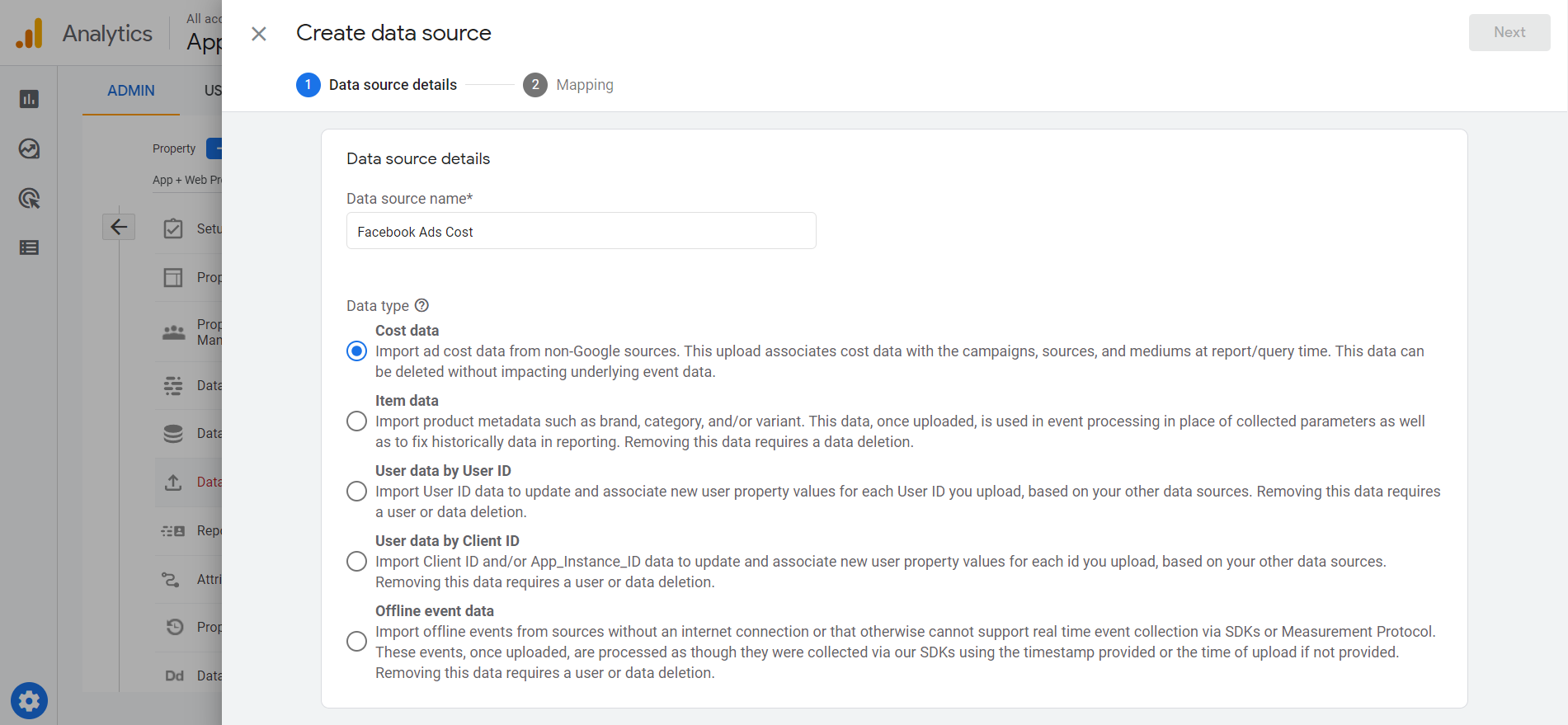Click the Item data label text

(407, 401)
